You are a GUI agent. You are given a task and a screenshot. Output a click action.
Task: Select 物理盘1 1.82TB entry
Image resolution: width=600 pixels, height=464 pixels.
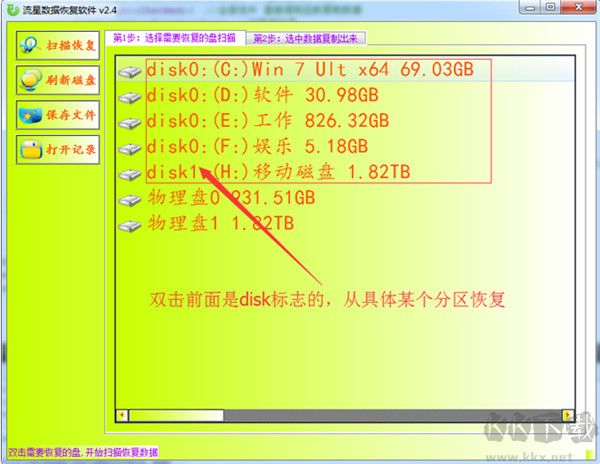221,223
